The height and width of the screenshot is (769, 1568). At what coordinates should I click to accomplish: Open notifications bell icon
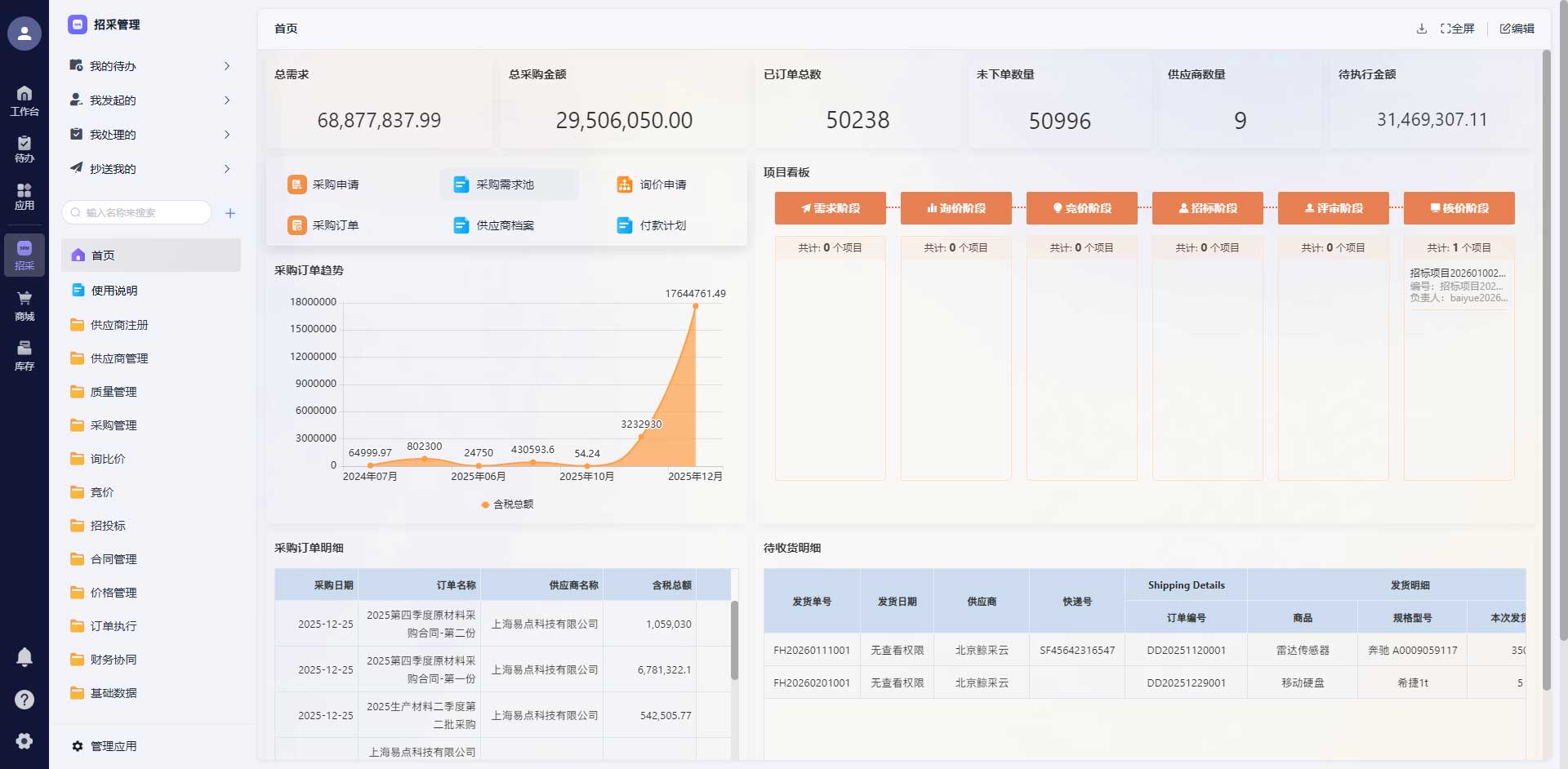(24, 656)
